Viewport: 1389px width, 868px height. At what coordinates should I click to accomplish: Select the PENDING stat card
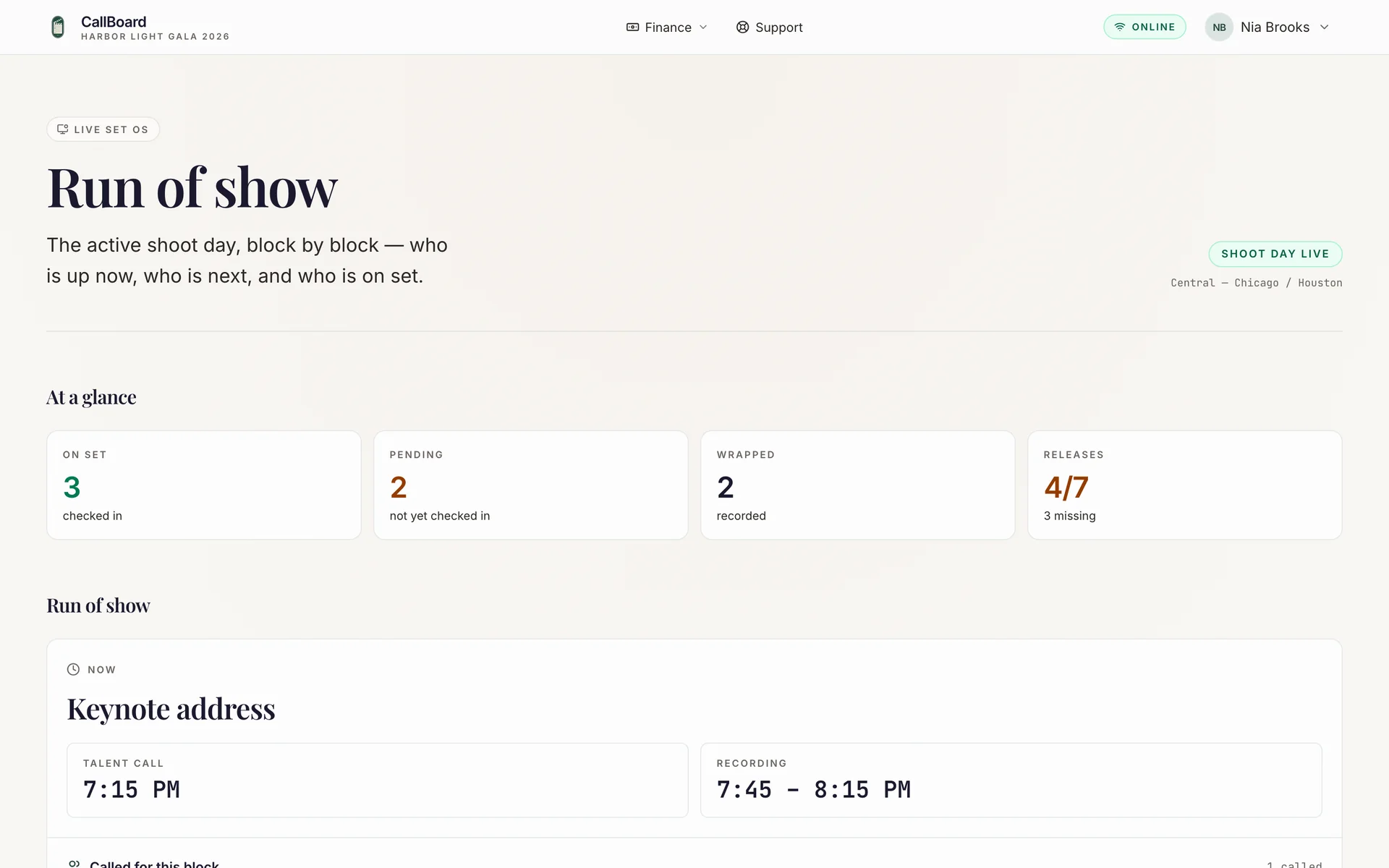coord(531,485)
